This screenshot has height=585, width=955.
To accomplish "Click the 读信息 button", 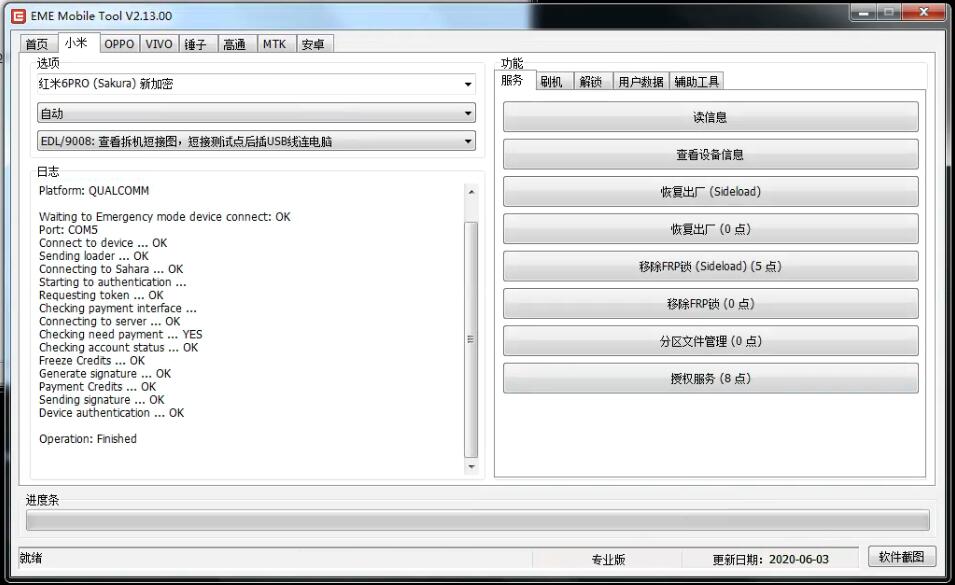I will (x=710, y=117).
